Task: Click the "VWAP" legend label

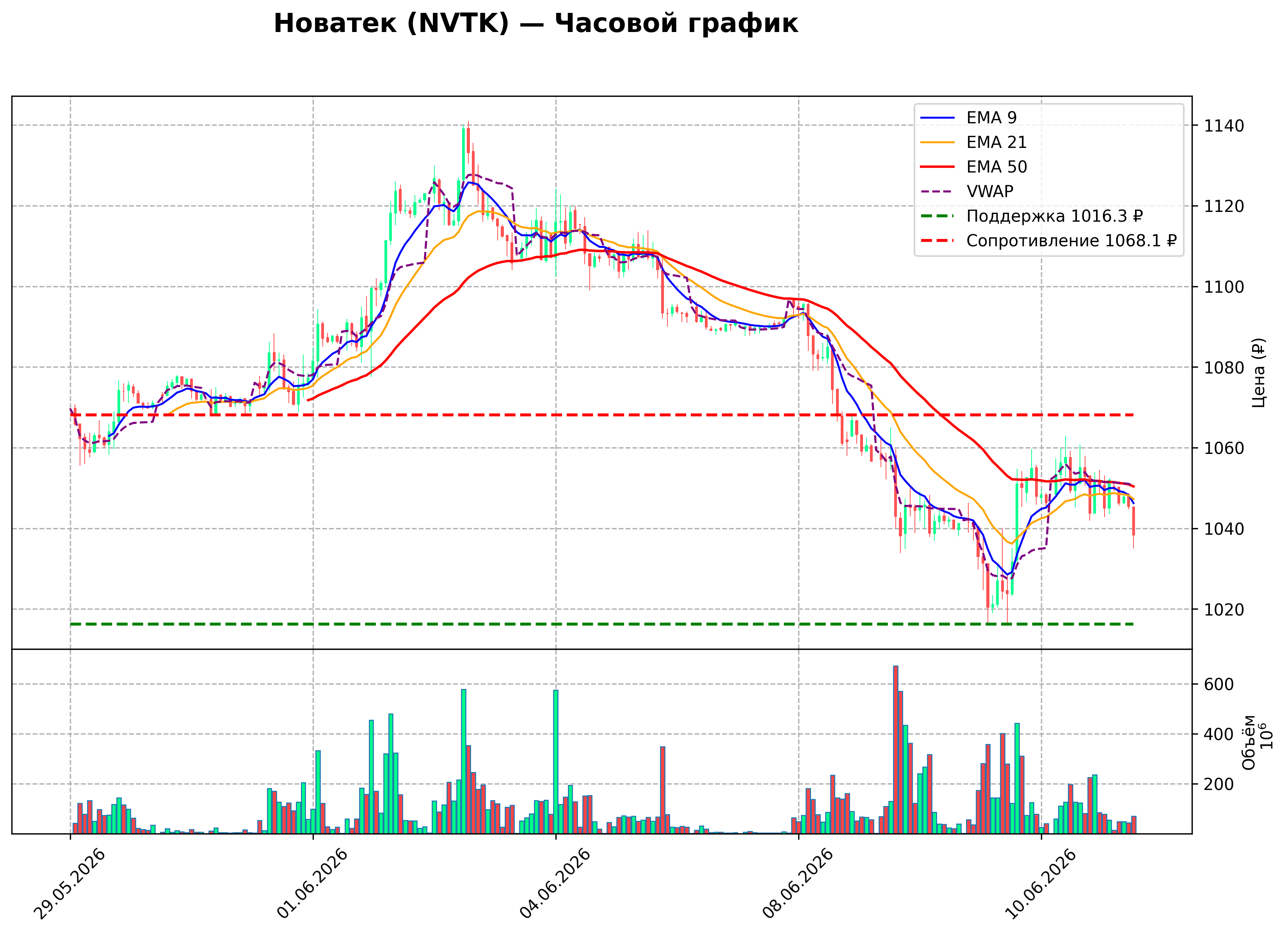Action: tap(990, 191)
